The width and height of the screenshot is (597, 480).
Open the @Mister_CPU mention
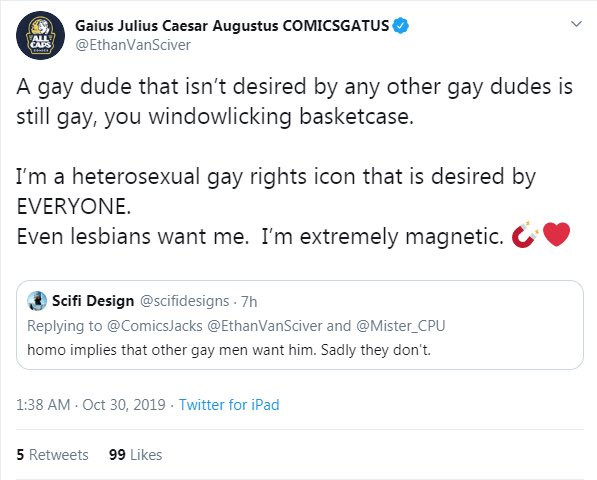(401, 326)
